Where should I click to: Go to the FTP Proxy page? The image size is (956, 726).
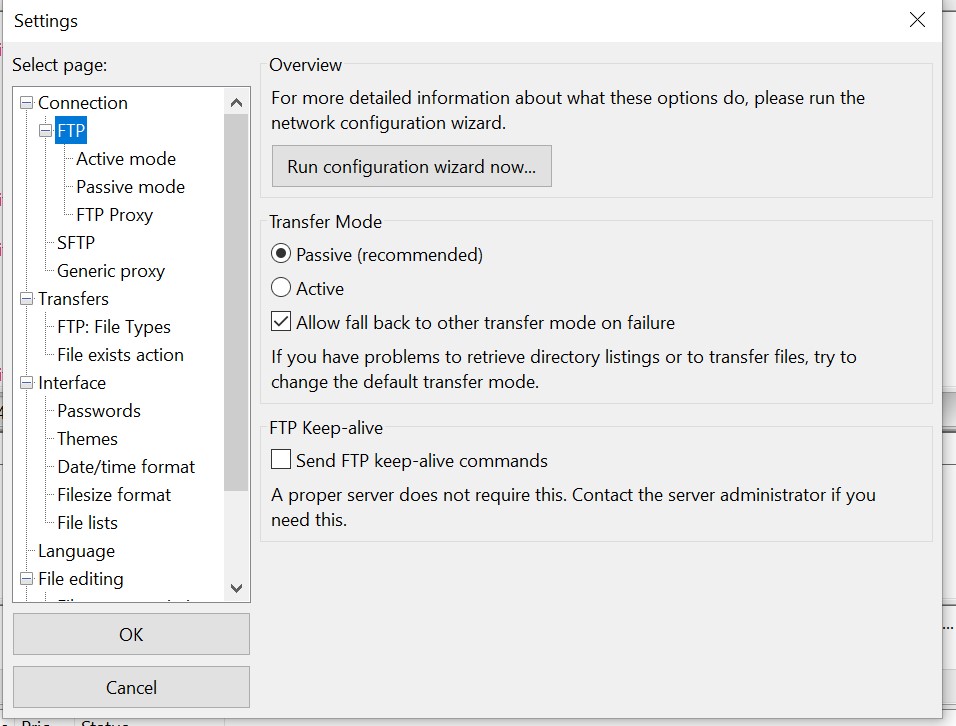pos(114,215)
